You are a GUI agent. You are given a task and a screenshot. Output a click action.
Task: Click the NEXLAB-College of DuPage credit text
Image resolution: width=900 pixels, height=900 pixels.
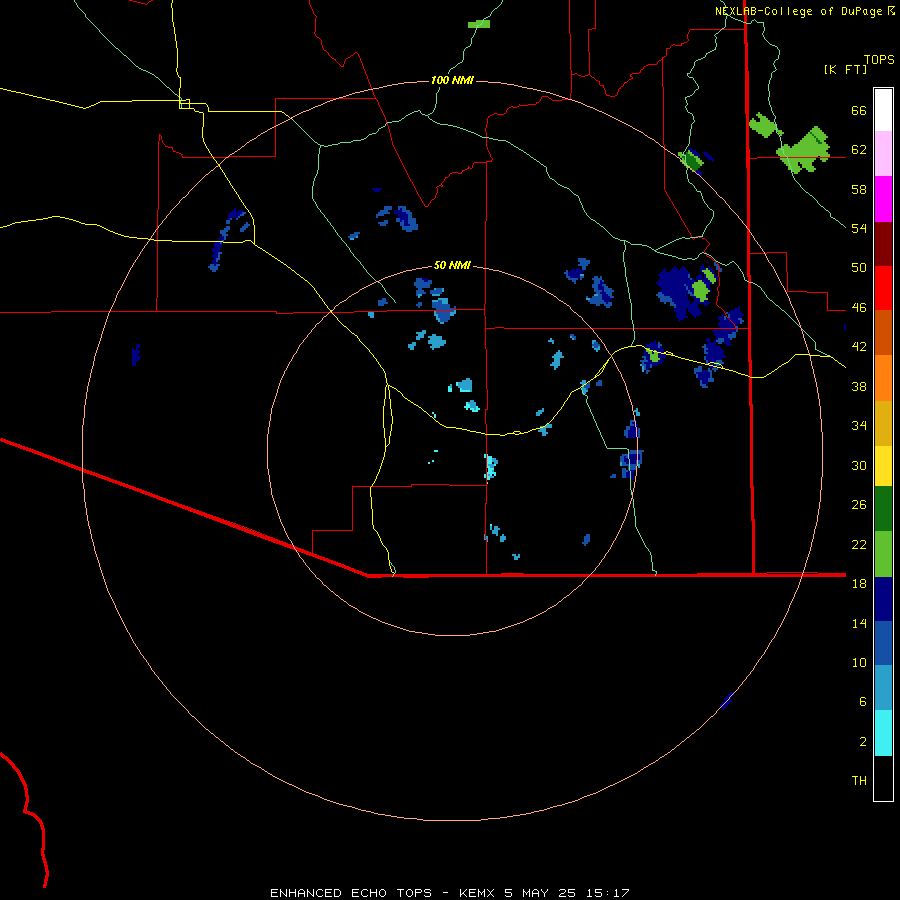800,11
